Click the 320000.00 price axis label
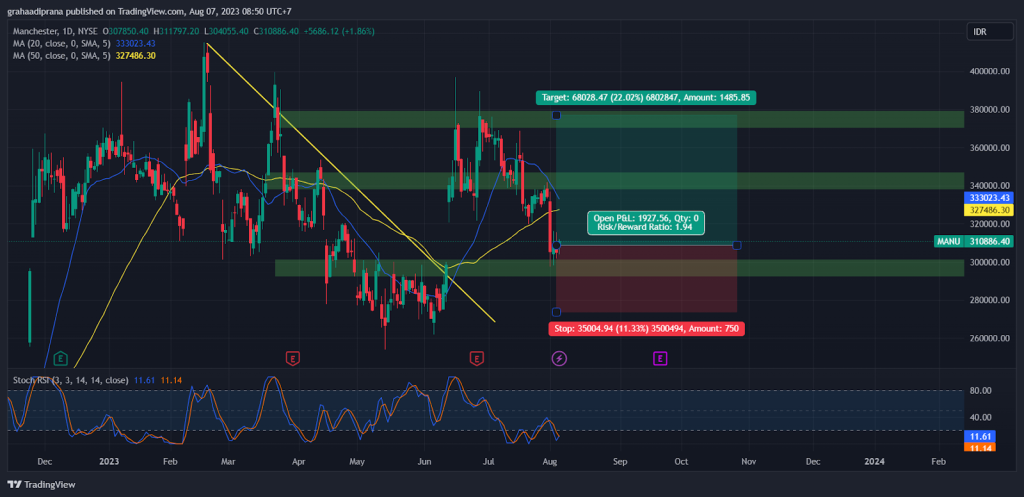1024x497 pixels. 990,224
